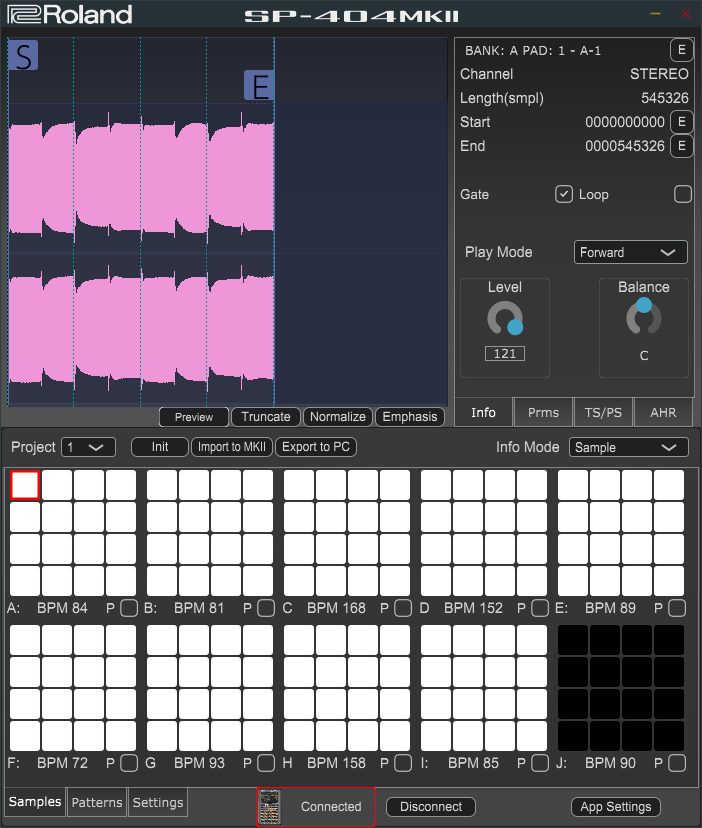Select the Settings tab
This screenshot has height=828, width=702.
coord(158,802)
